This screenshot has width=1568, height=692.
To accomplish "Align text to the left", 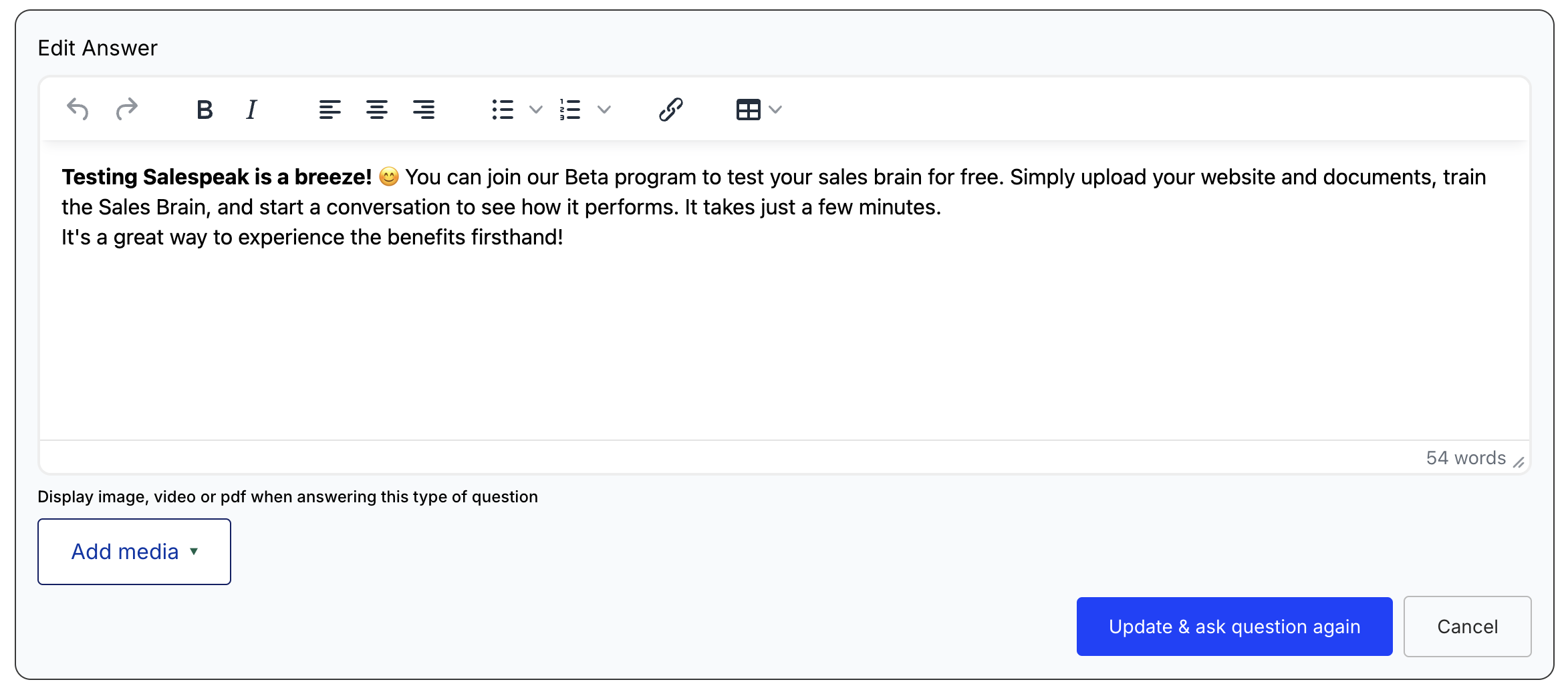I will 330,109.
